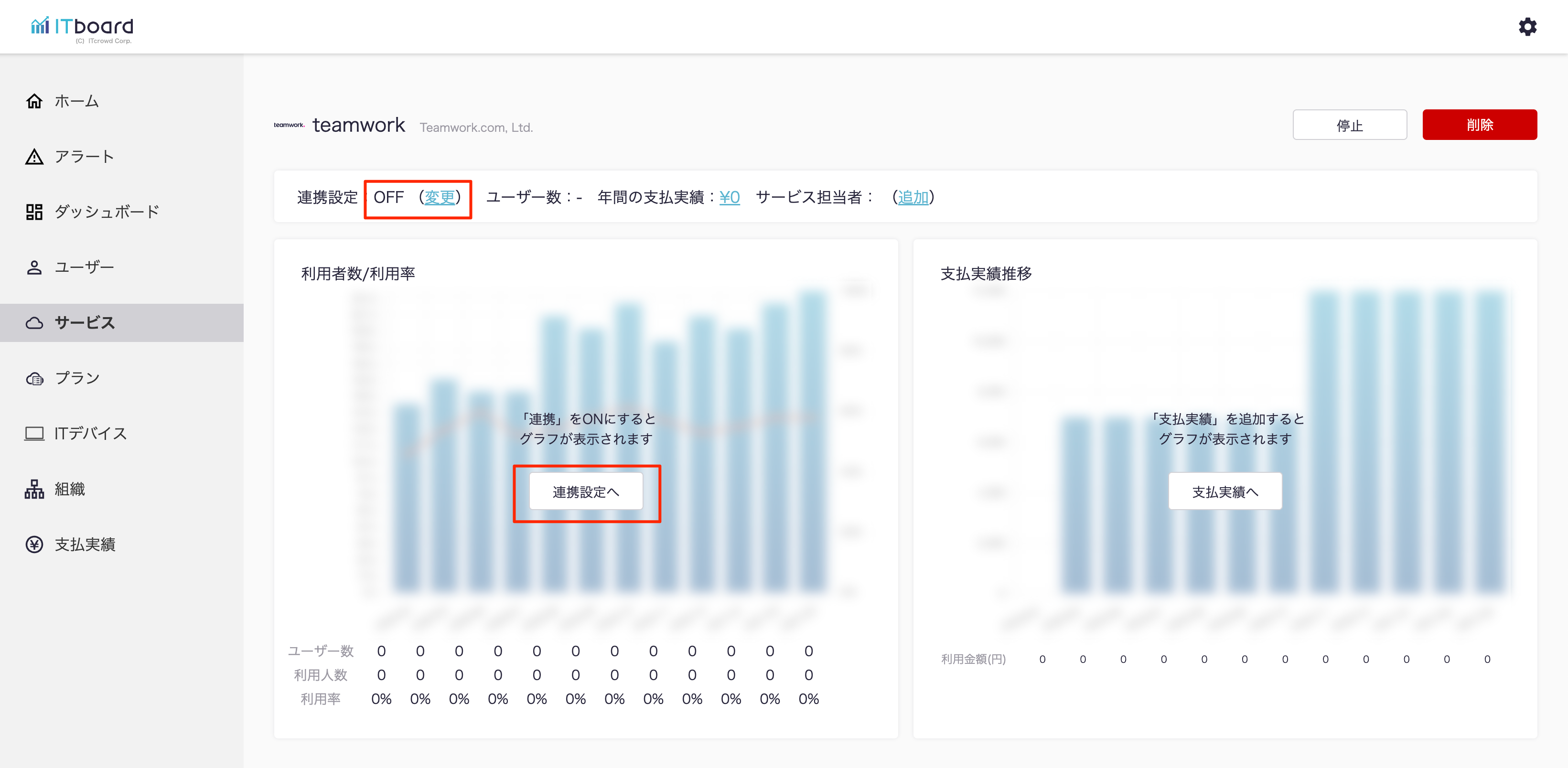Select 支払実績 in the sidebar
This screenshot has height=768, width=1568.
85,544
